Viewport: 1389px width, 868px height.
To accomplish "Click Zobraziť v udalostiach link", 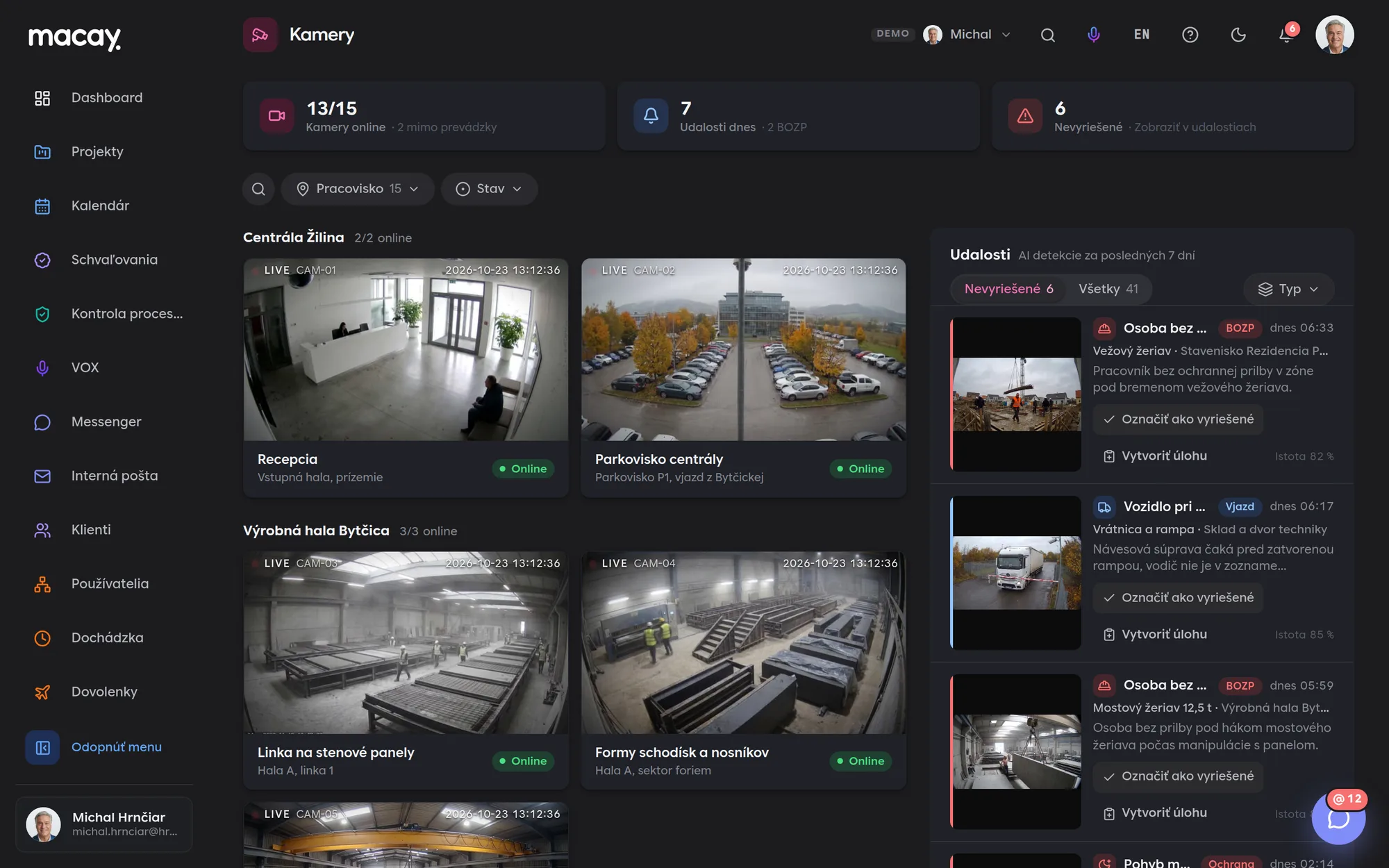I will 1195,127.
